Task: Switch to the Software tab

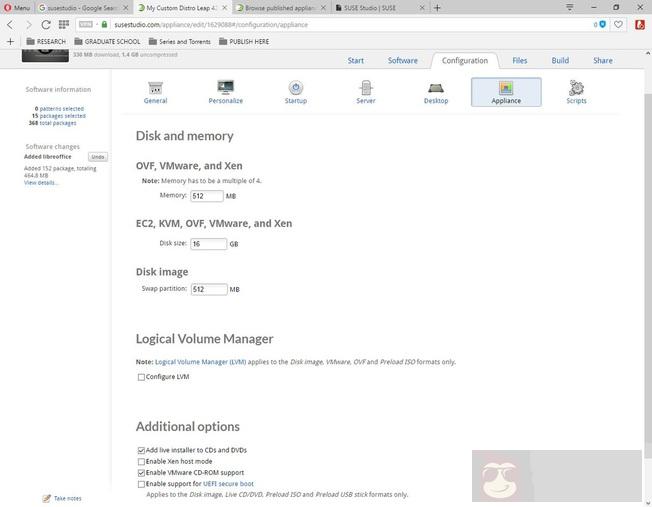Action: [x=403, y=61]
